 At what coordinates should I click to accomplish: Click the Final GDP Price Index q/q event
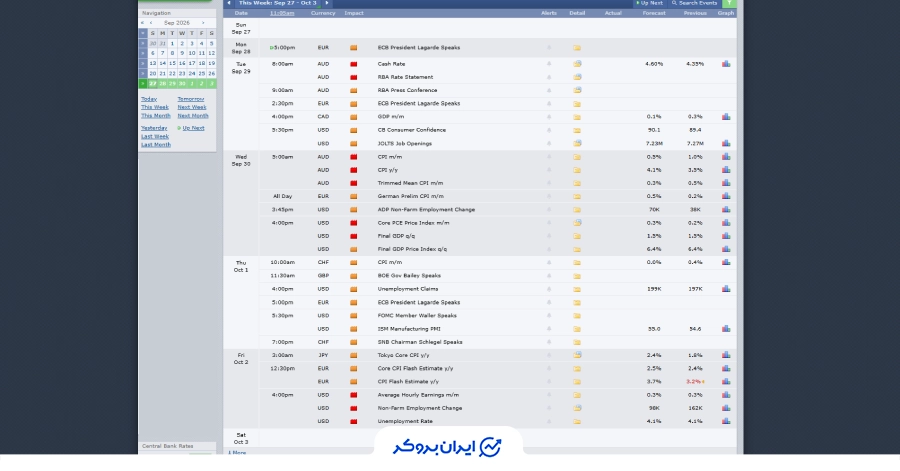coord(412,249)
